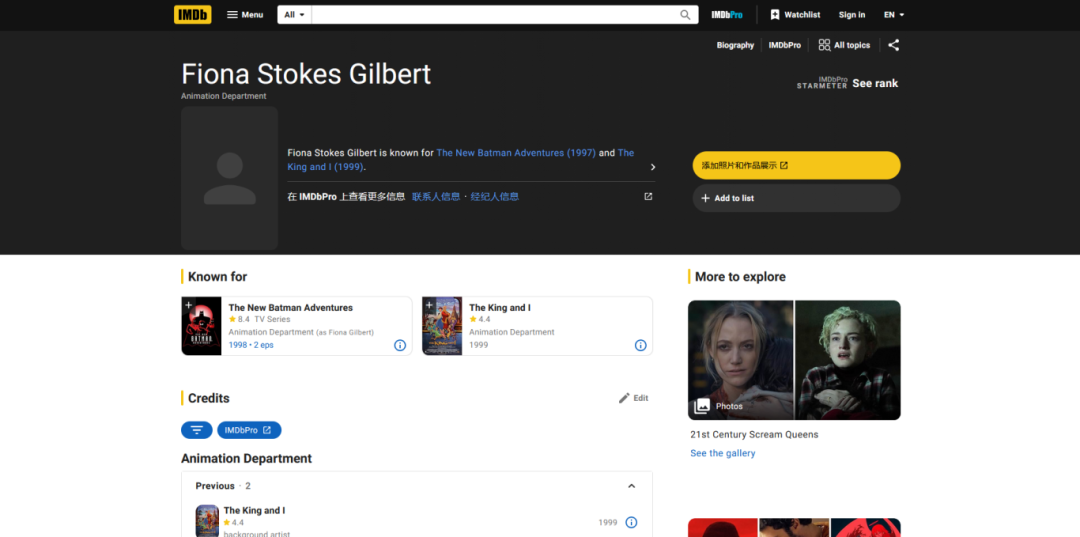Click the yellow 添加照片和作品展示 button
The width and height of the screenshot is (1080, 537).
tap(796, 165)
